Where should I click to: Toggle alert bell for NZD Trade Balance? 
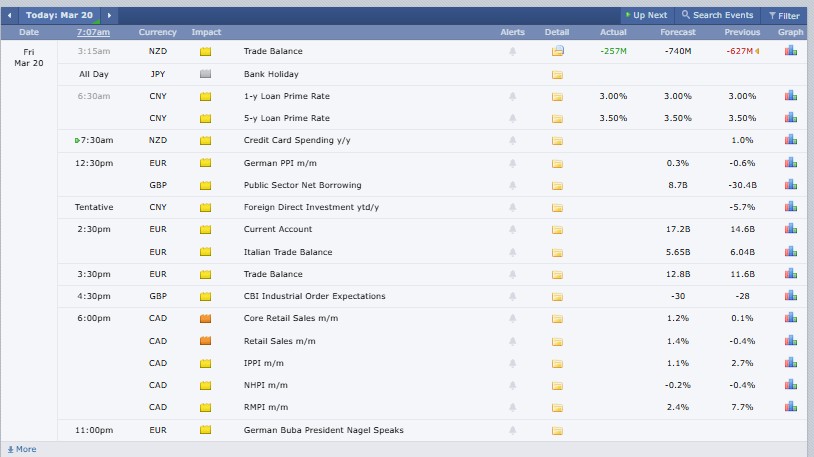[x=513, y=51]
